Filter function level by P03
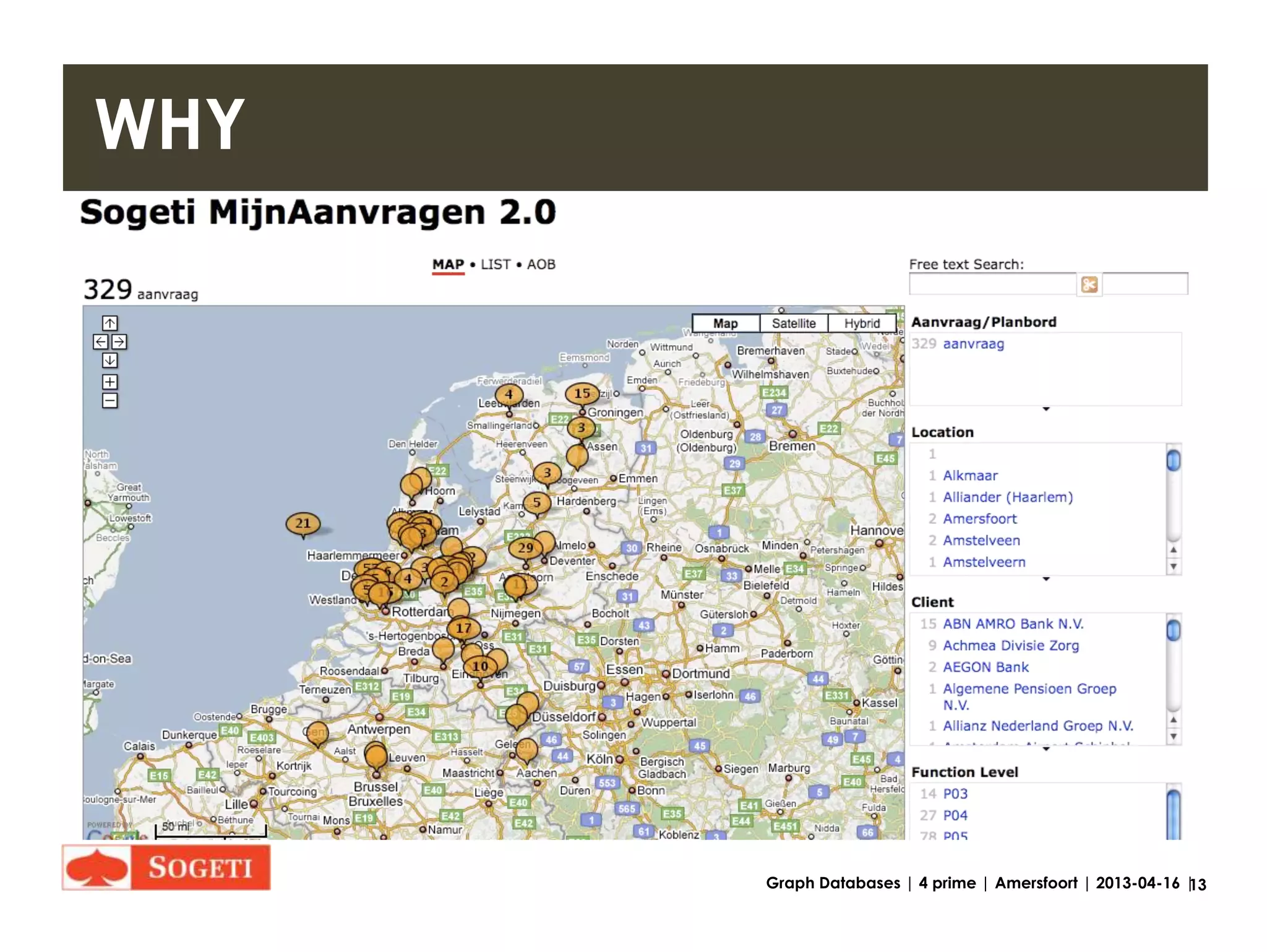The width and height of the screenshot is (1267, 952). (x=955, y=794)
